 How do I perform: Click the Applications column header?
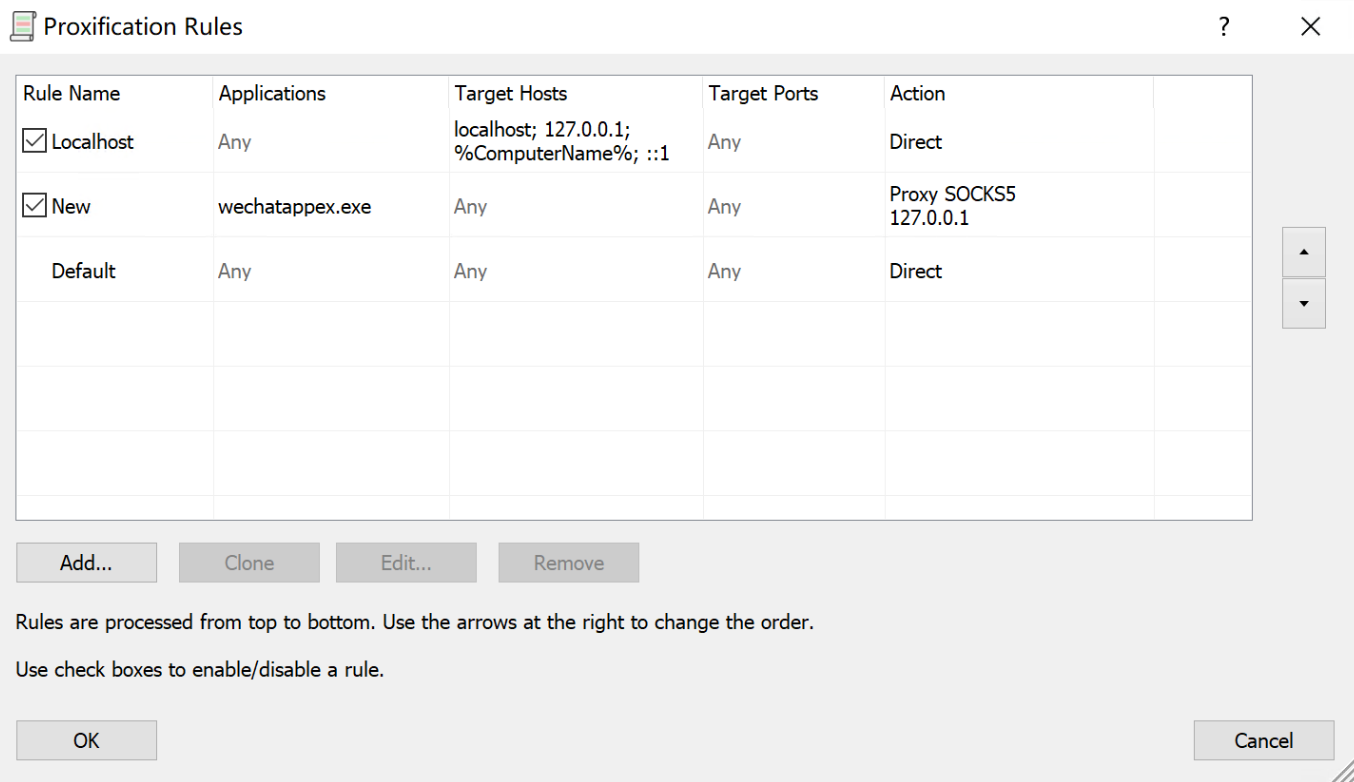272,93
